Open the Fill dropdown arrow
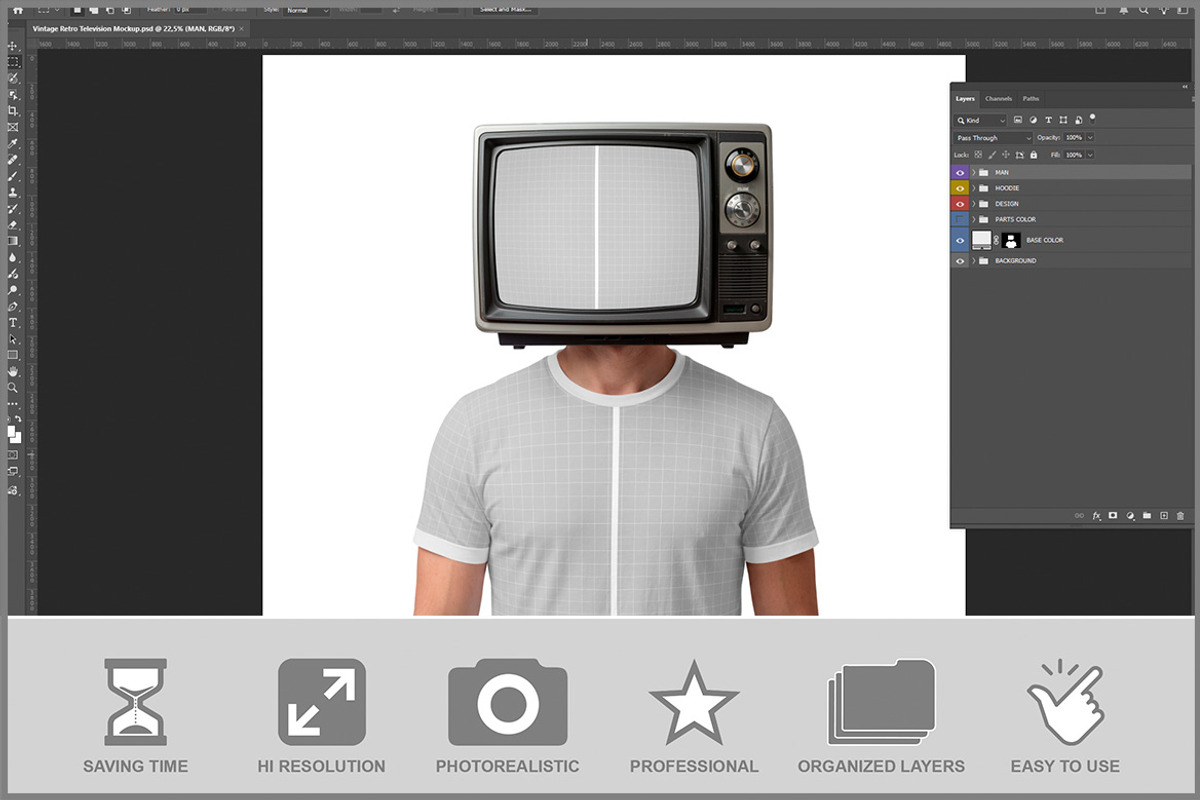 (1090, 155)
